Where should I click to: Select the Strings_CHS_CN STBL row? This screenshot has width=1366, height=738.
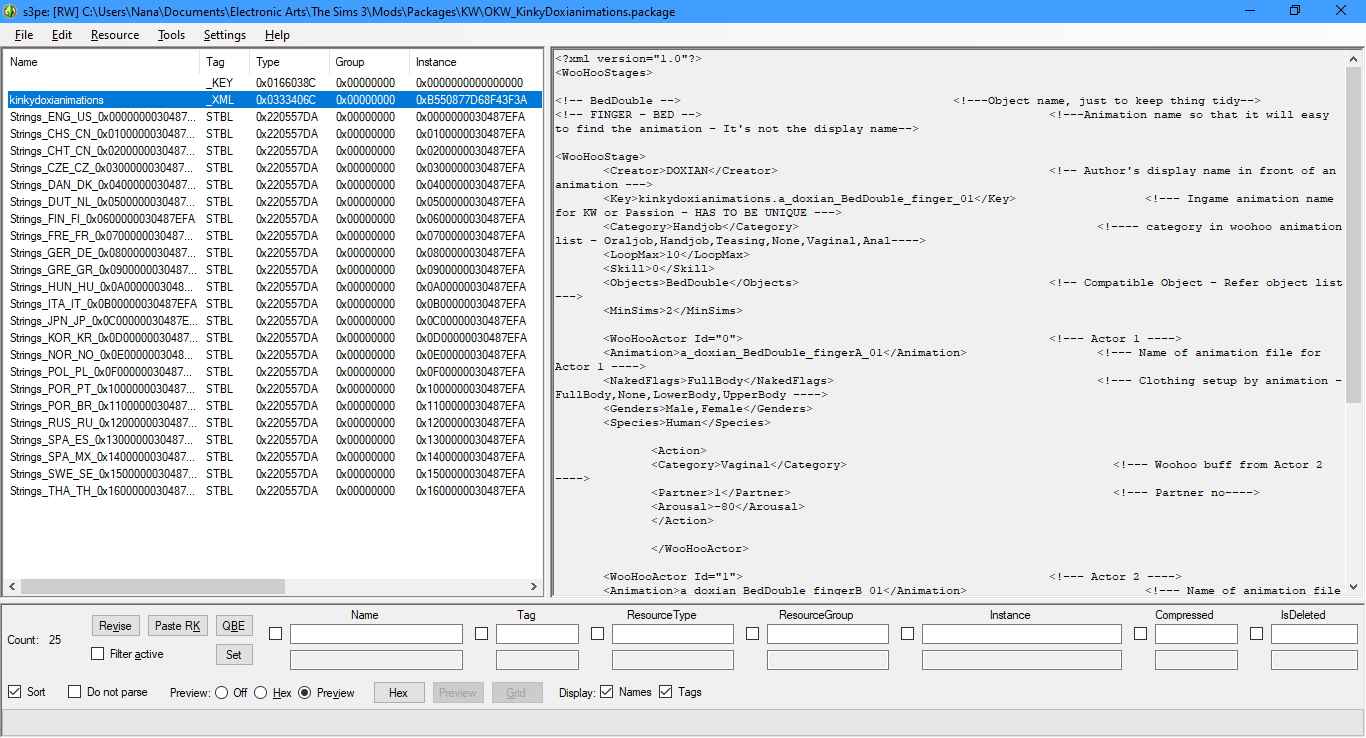coord(274,134)
